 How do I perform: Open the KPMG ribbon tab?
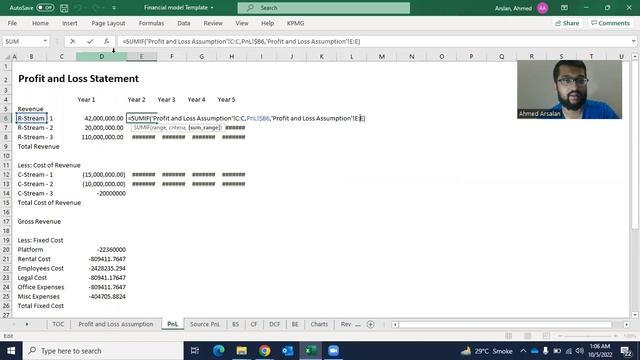click(295, 23)
